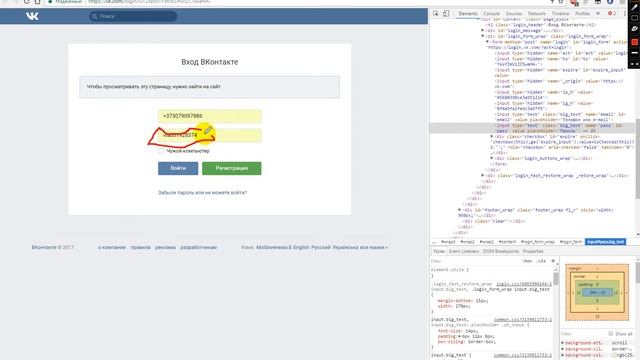The height and width of the screenshot is (360, 640).
Task: Click the green 'Регистрация' button
Action: [x=231, y=168]
